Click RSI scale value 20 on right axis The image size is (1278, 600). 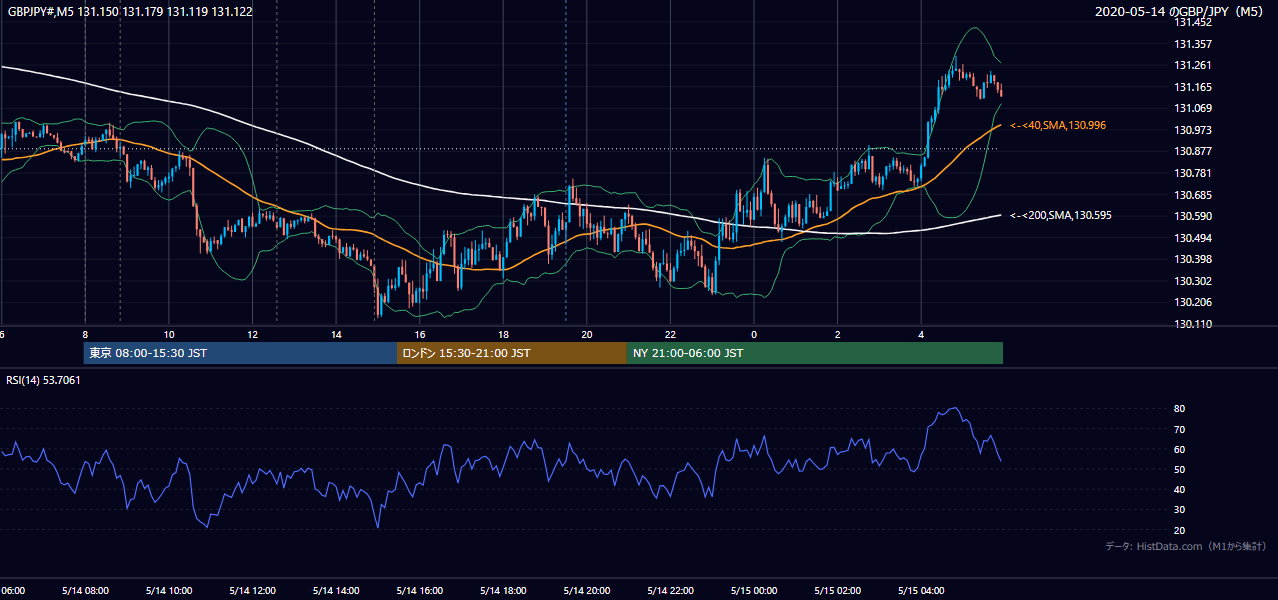click(x=1179, y=530)
